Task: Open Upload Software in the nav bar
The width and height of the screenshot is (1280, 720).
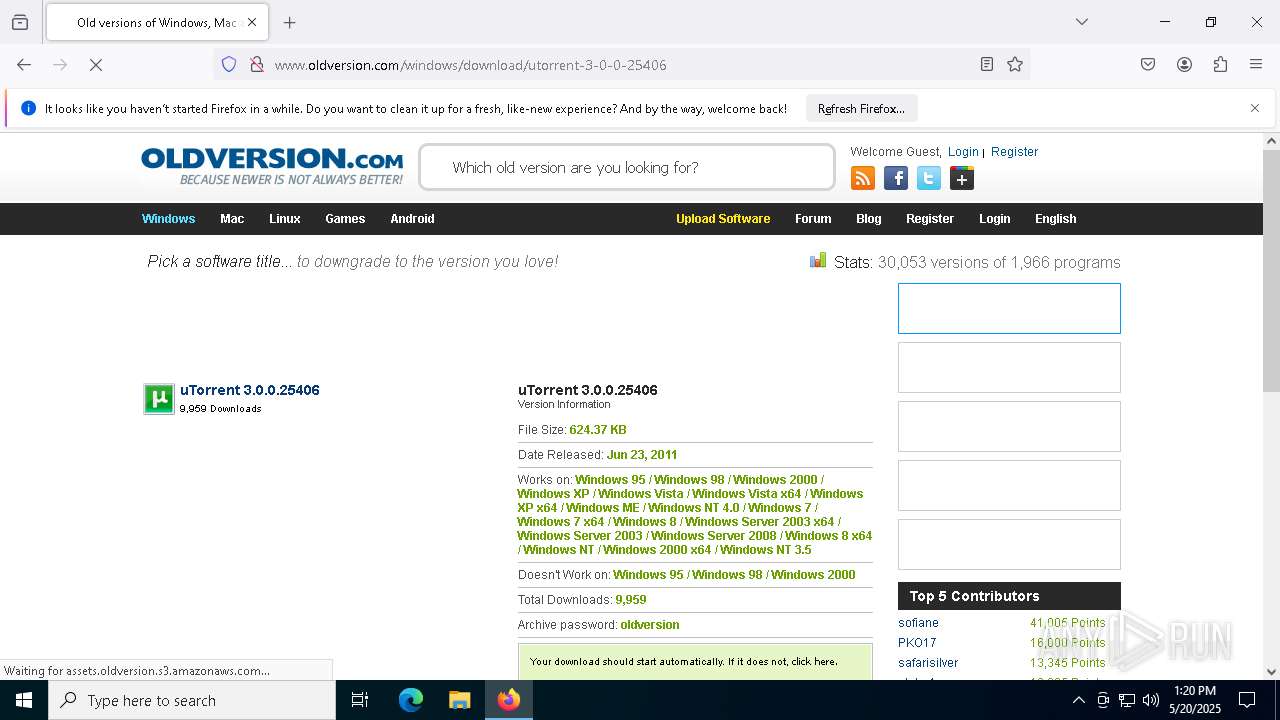Action: click(x=723, y=219)
